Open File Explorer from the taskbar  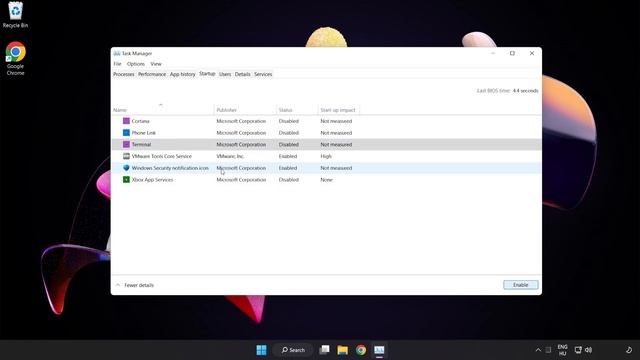coord(342,350)
